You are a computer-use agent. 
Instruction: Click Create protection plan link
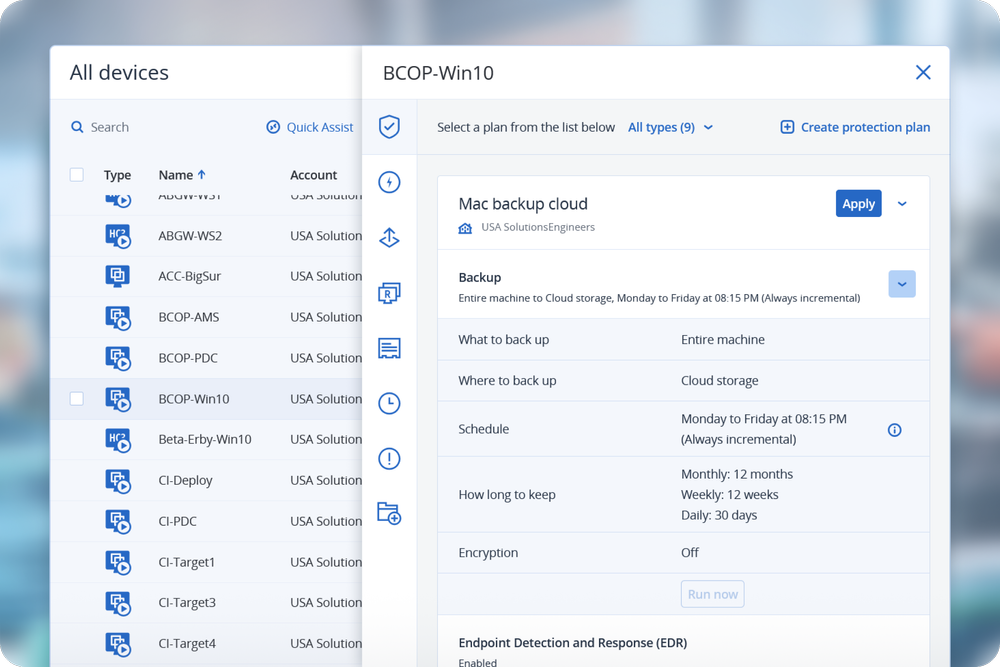point(855,127)
